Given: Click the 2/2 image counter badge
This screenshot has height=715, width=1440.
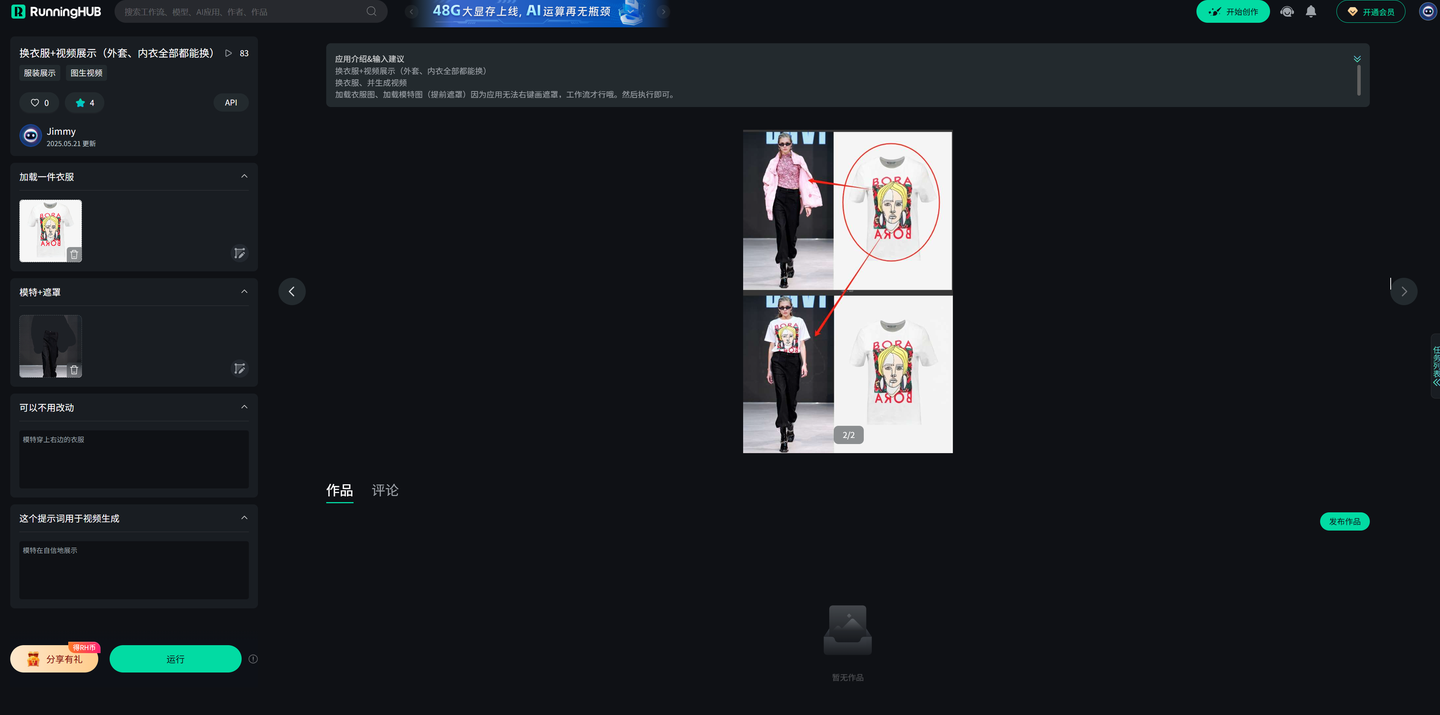Looking at the screenshot, I should point(849,435).
